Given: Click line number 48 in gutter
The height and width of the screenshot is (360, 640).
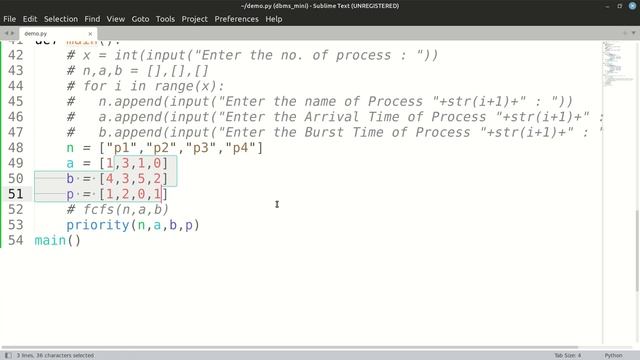Looking at the screenshot, I should [16, 148].
